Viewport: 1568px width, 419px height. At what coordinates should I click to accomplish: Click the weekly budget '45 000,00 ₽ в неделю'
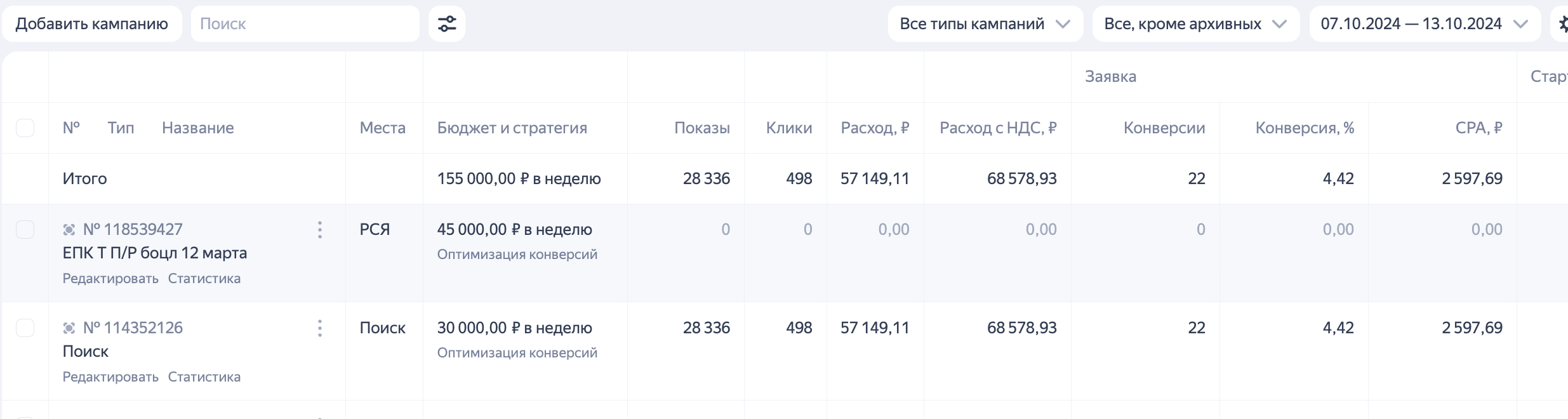point(515,229)
